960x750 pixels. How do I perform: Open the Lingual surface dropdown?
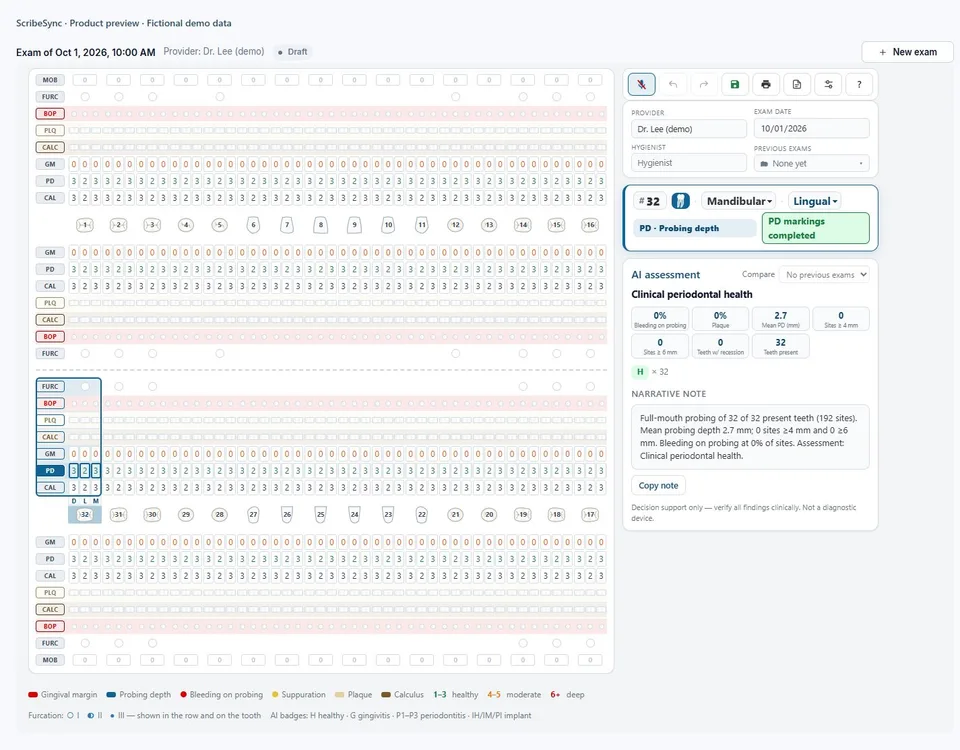[815, 201]
